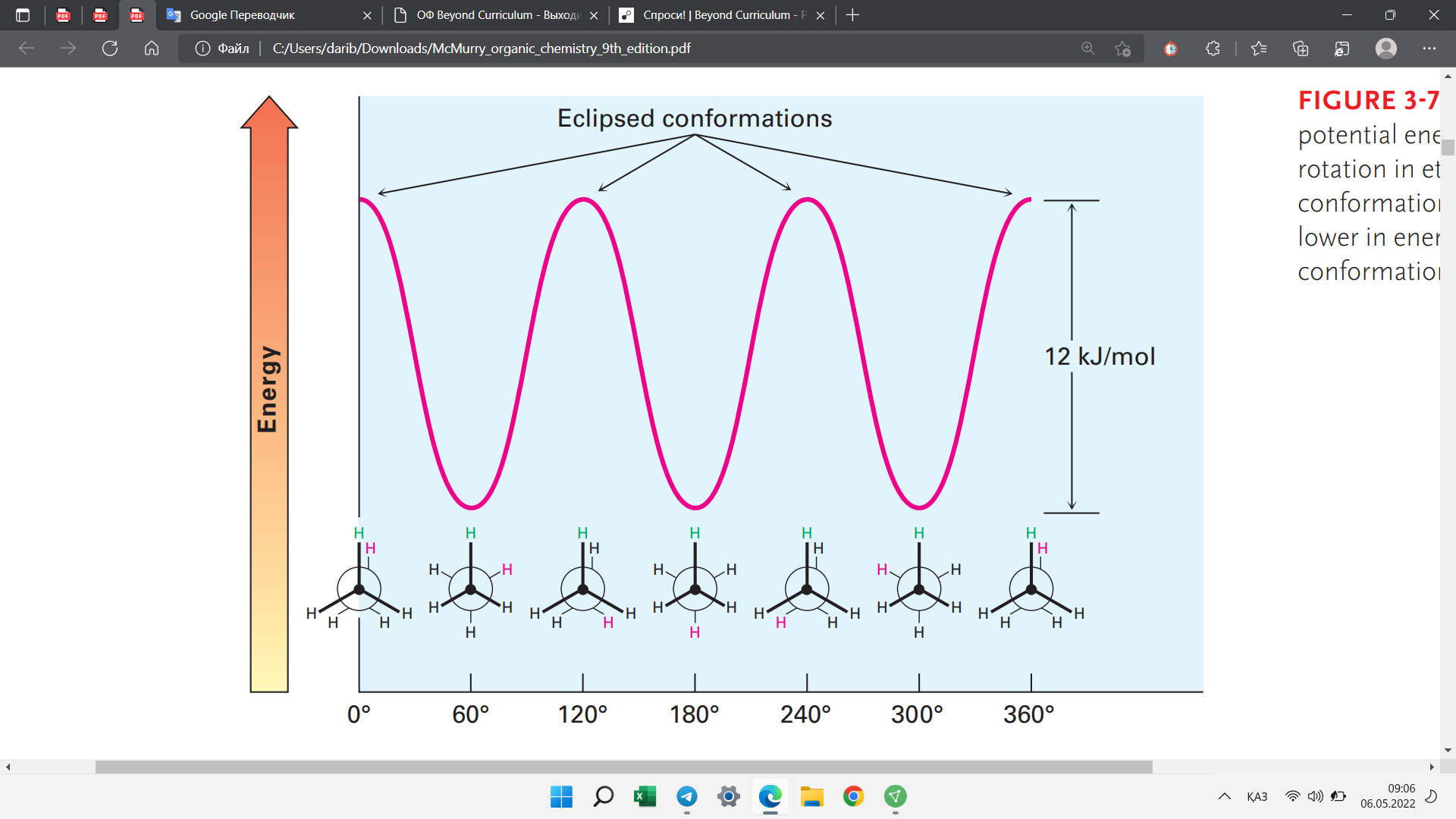Open the Favorites list icon
The height and width of the screenshot is (819, 1456).
click(x=1259, y=49)
